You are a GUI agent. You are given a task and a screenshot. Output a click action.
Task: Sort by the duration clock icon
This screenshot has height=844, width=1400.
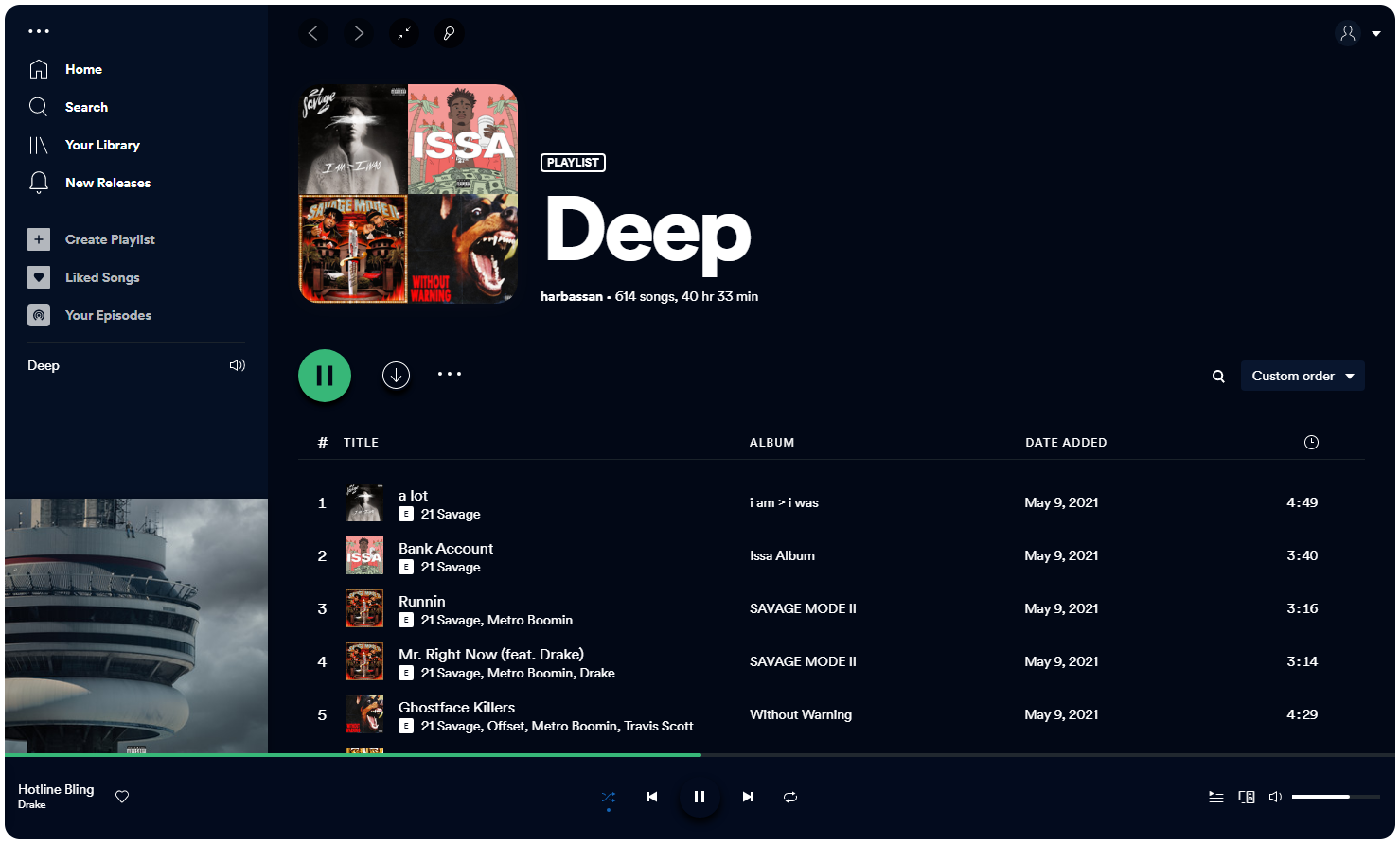click(x=1311, y=442)
